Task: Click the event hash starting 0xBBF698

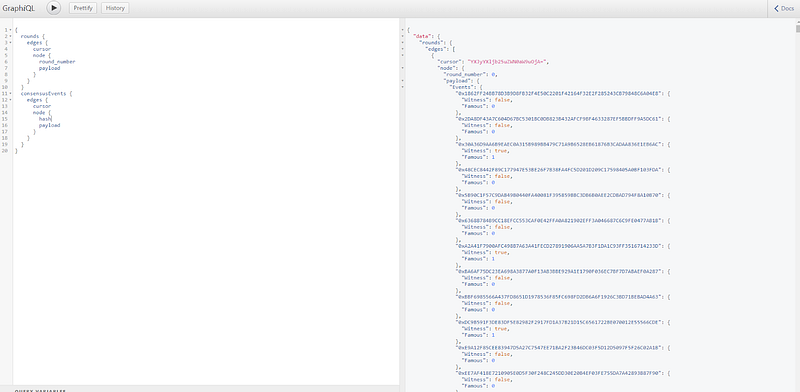Action: tap(560, 297)
